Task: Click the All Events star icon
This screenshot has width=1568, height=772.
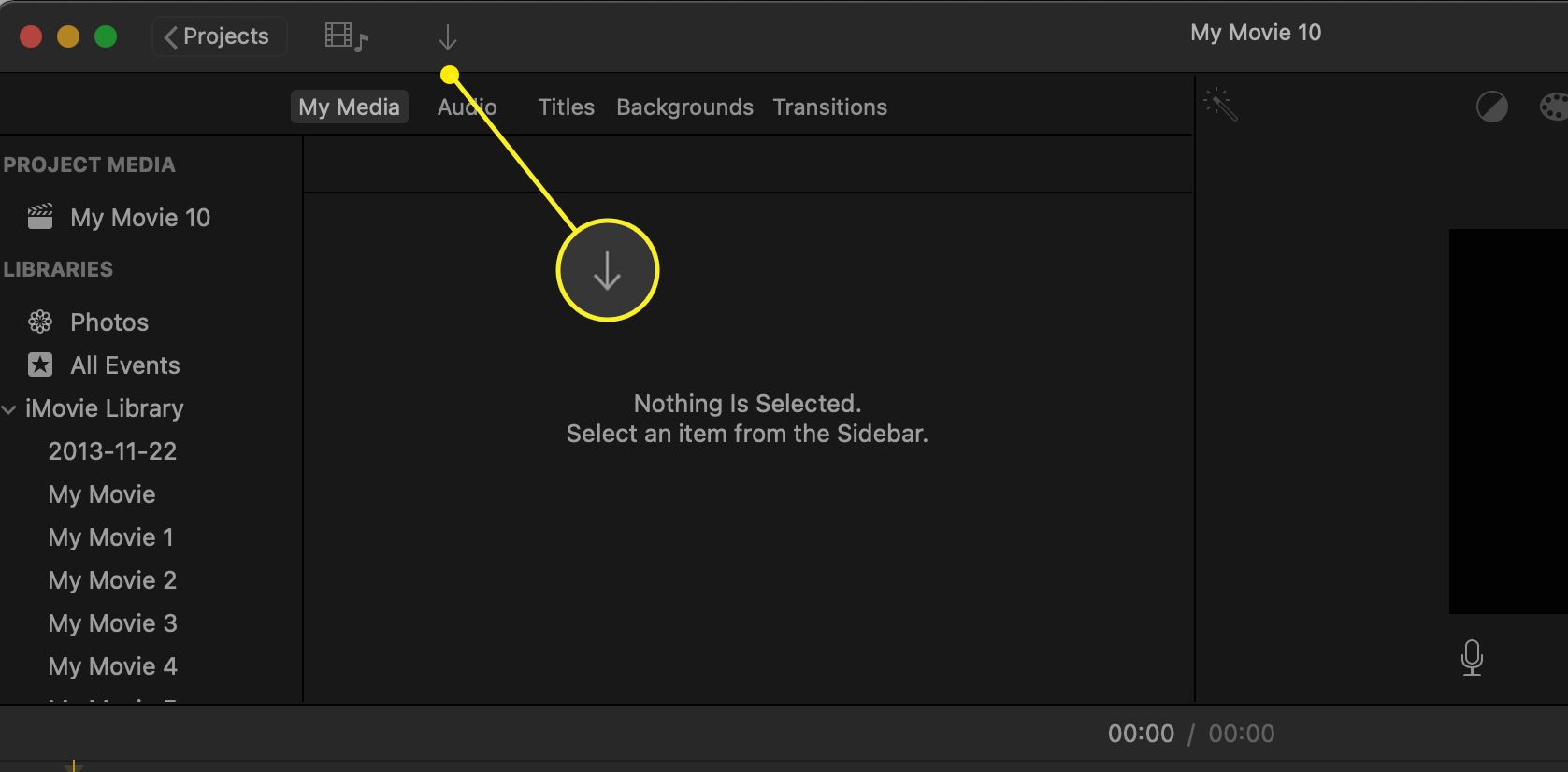Action: click(x=40, y=365)
